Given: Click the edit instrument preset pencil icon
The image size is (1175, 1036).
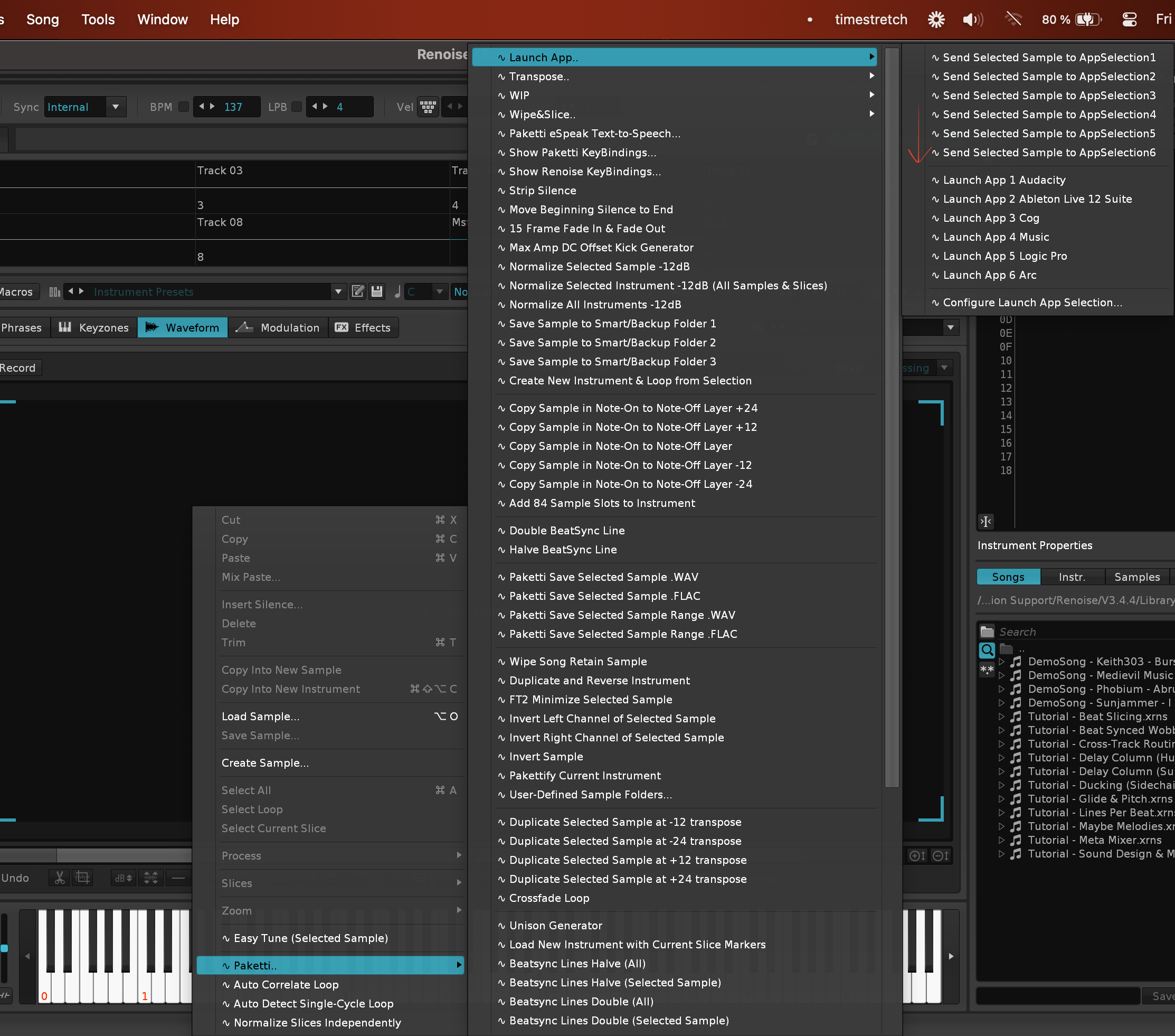Looking at the screenshot, I should [357, 291].
